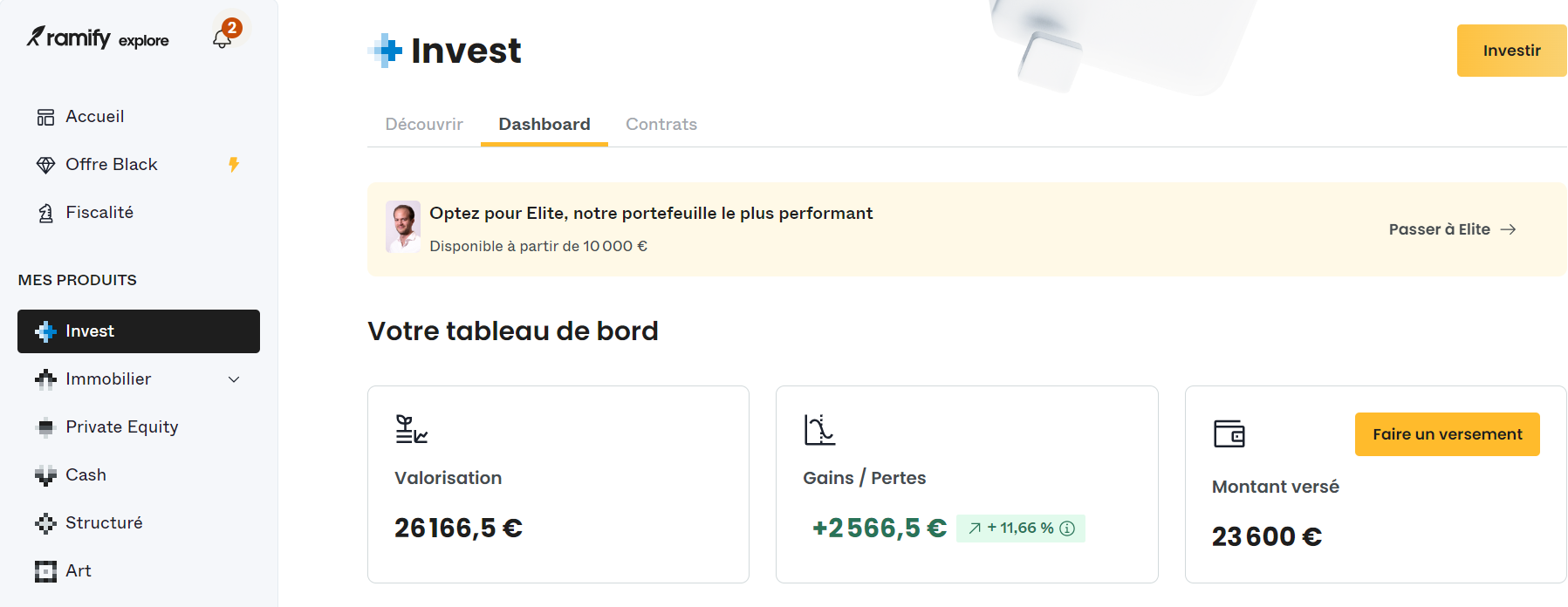The width and height of the screenshot is (1568, 607).
Task: Open the notifications bell
Action: tap(223, 38)
